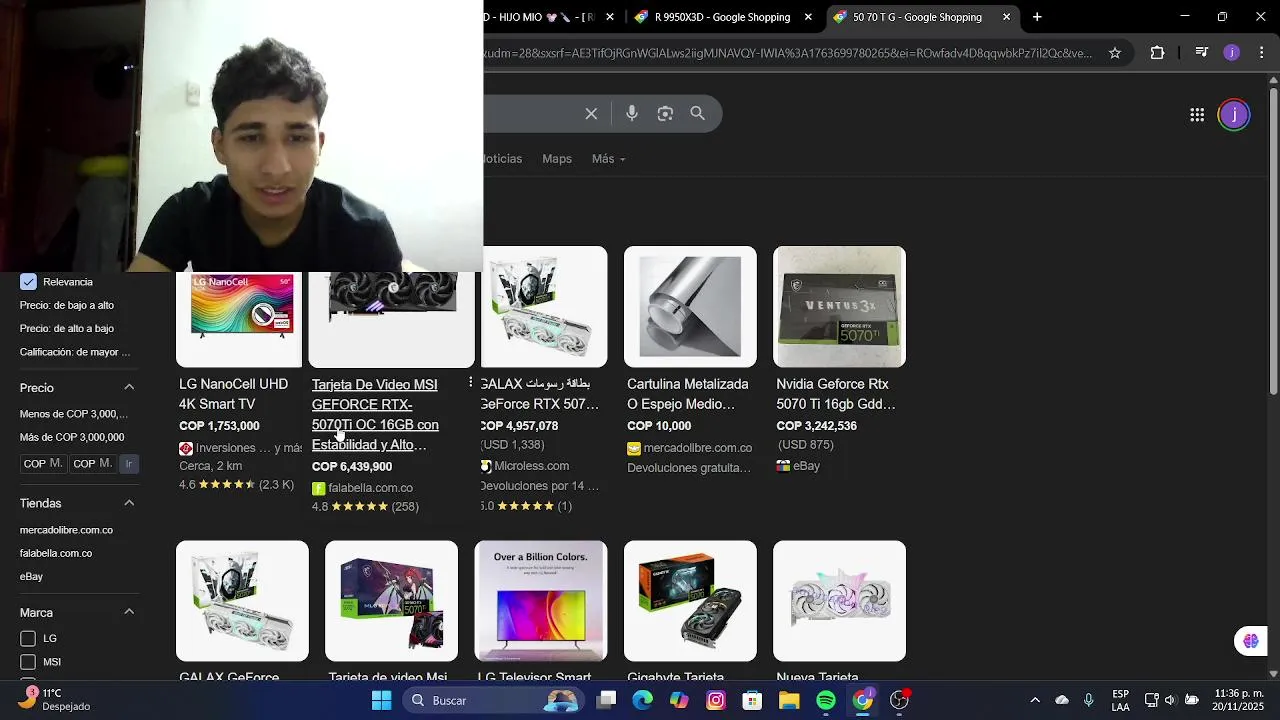Open the Google apps grid
Viewport: 1280px width, 720px height.
(1197, 115)
